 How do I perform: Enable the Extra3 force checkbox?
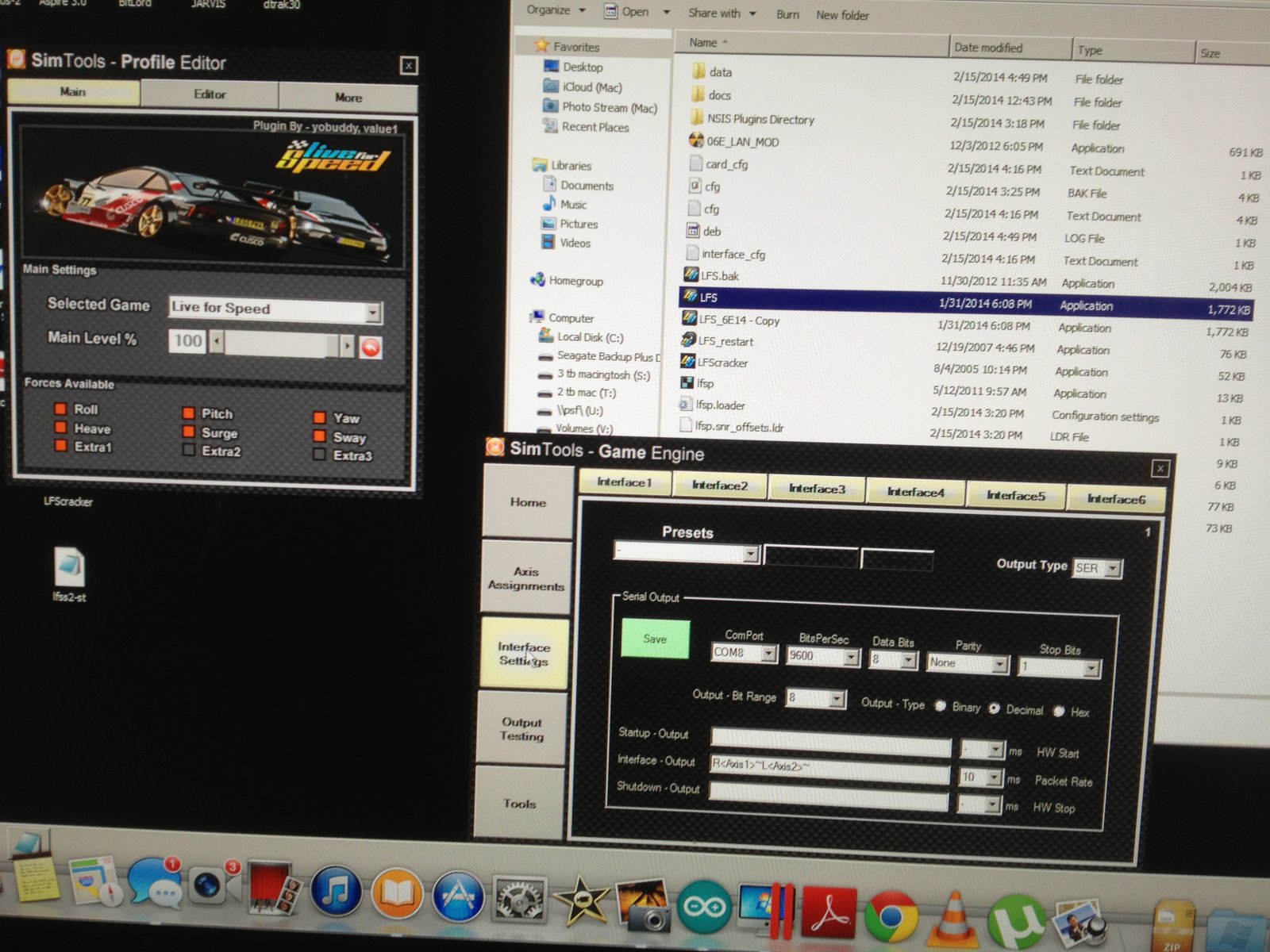(x=319, y=455)
